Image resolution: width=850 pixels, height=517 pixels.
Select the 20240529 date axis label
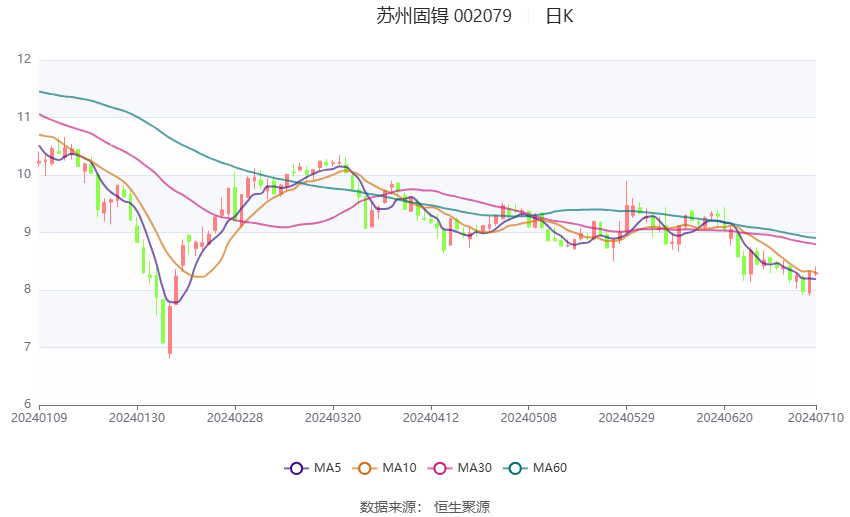626,418
